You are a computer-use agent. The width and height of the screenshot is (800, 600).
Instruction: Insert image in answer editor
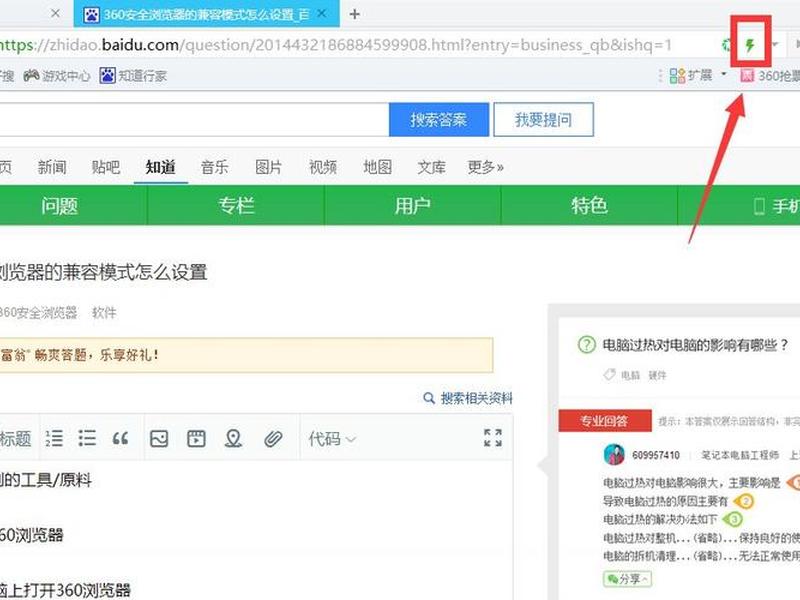(159, 438)
